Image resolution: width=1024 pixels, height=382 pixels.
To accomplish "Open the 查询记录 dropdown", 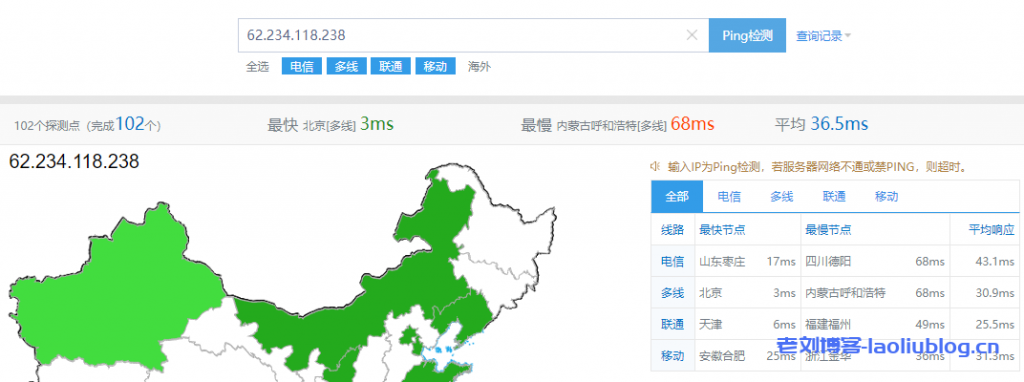I will click(823, 36).
